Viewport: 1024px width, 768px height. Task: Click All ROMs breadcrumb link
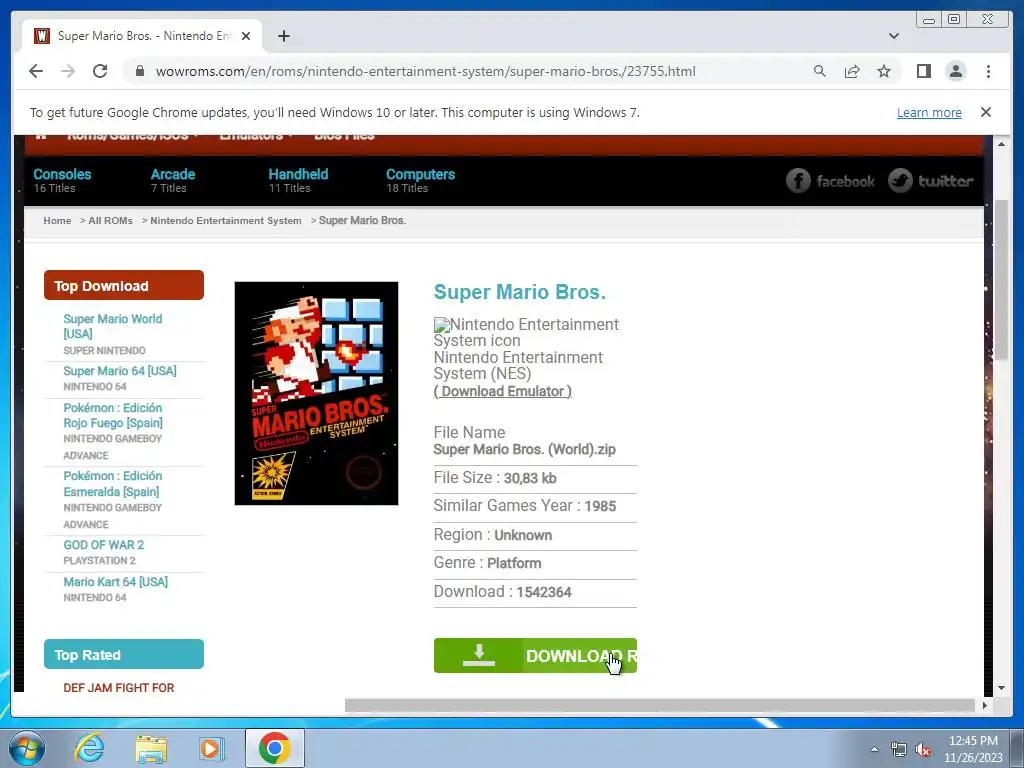click(110, 221)
